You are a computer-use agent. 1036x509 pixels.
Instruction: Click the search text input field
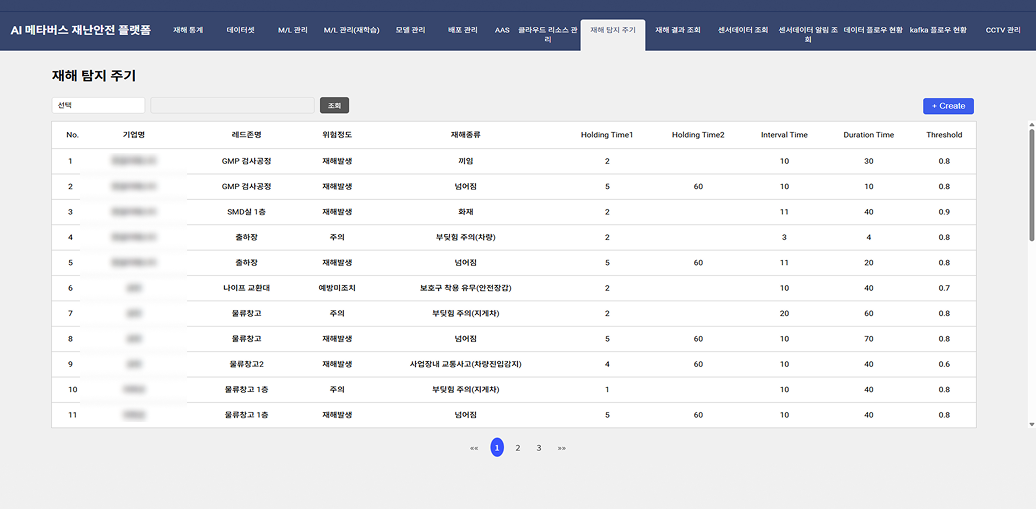point(233,105)
